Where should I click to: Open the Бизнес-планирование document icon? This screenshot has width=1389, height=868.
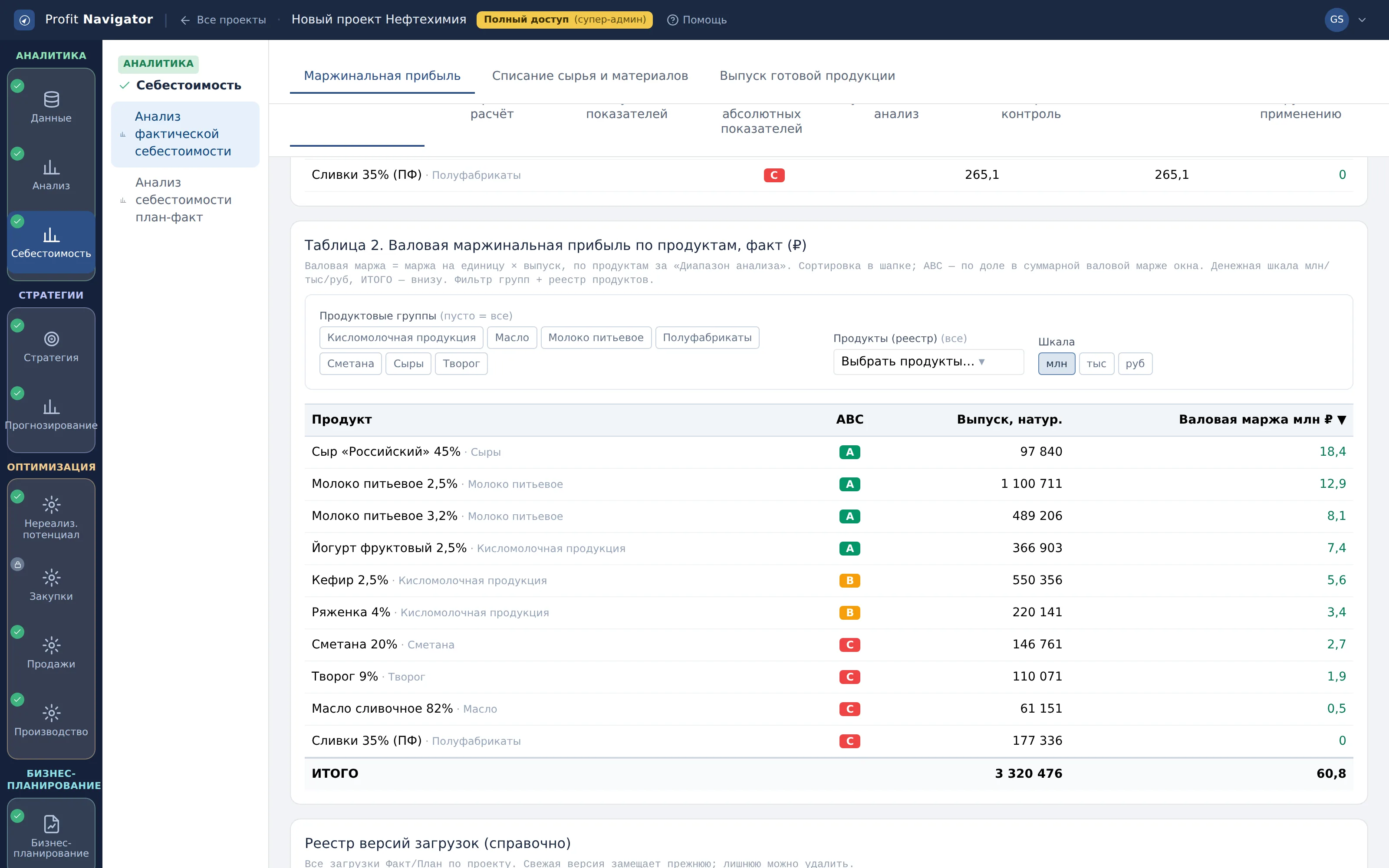pyautogui.click(x=51, y=824)
